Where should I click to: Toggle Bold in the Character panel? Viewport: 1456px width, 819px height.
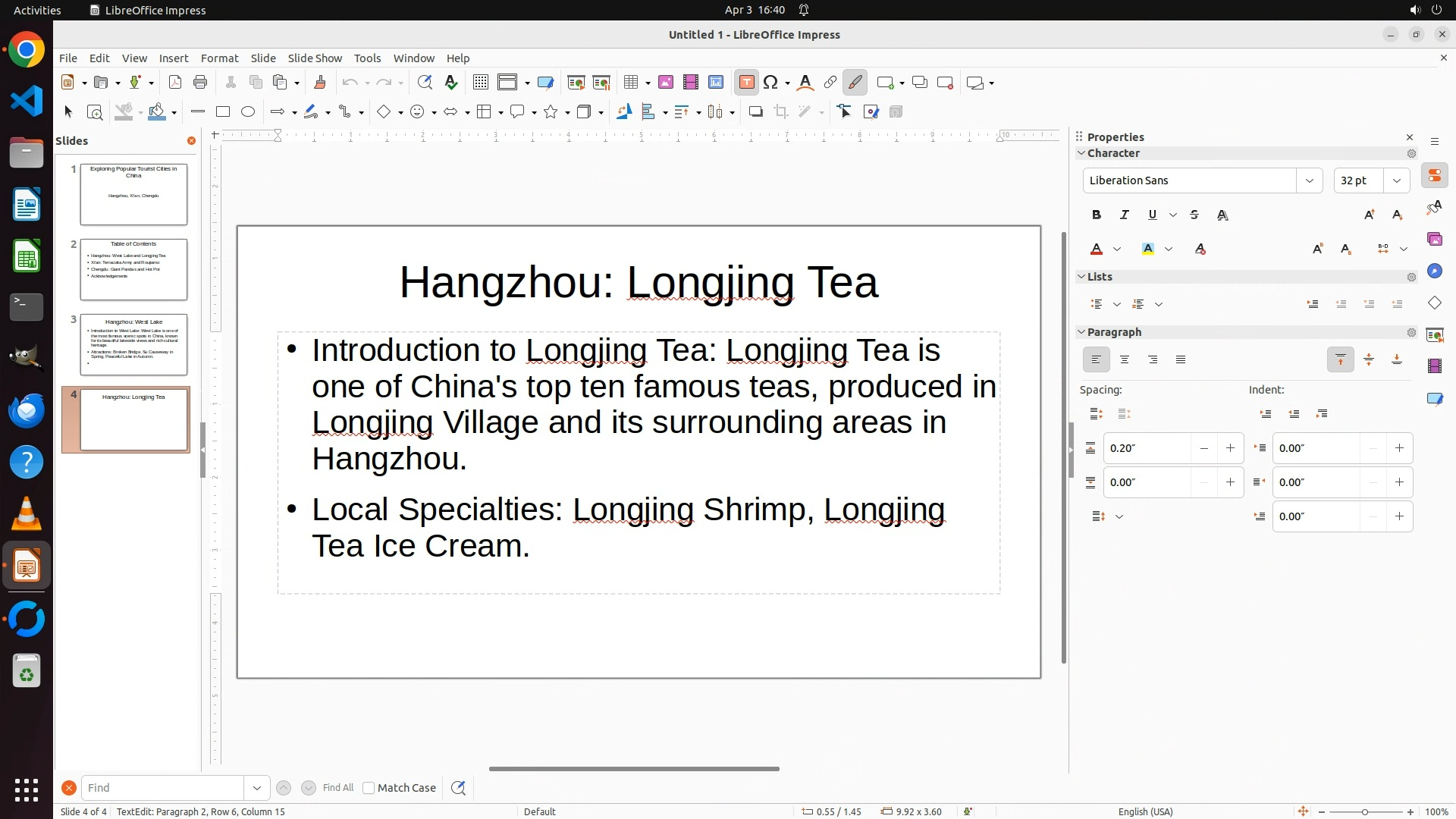[1097, 215]
